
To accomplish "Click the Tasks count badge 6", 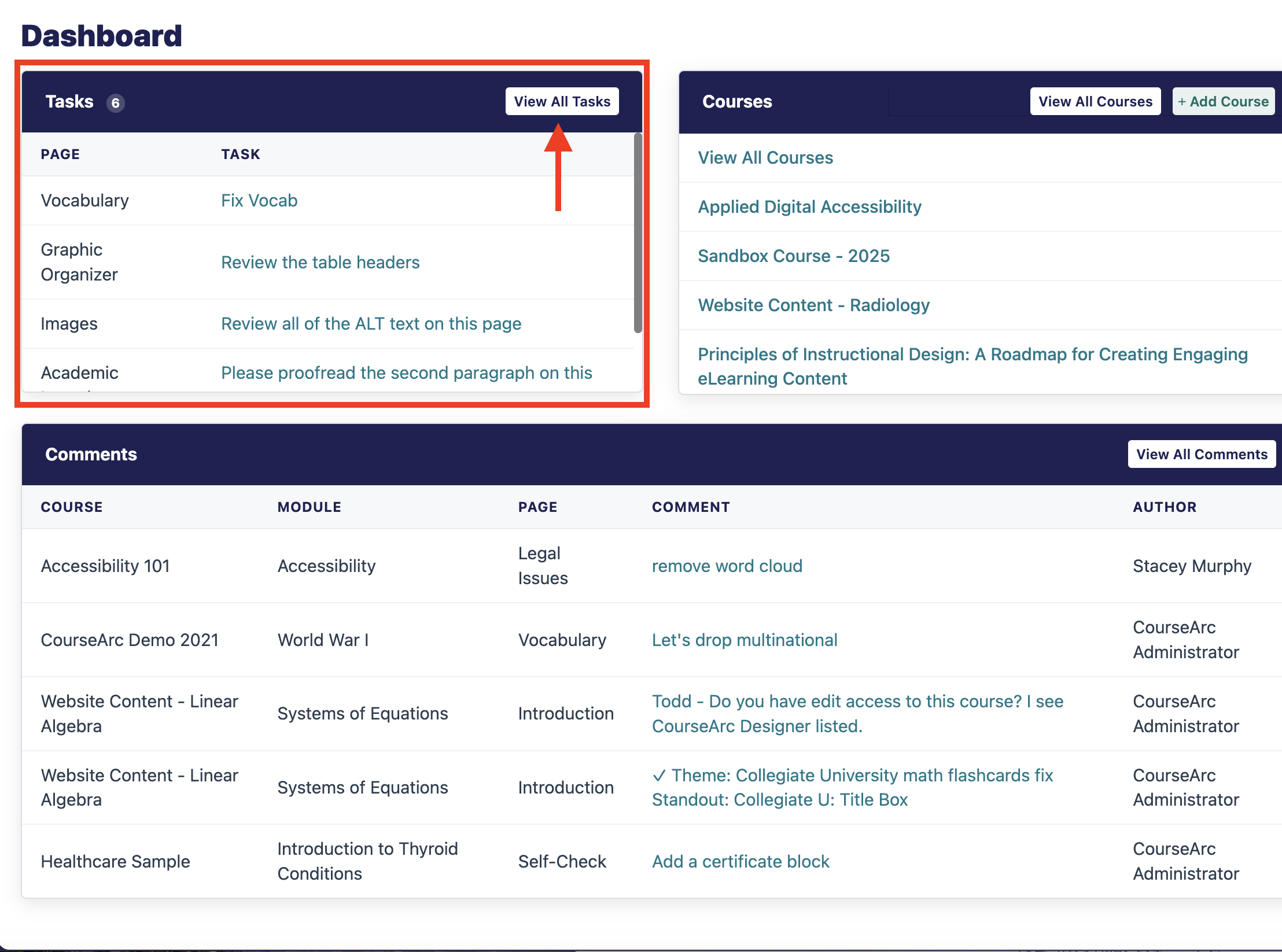I will click(x=115, y=103).
